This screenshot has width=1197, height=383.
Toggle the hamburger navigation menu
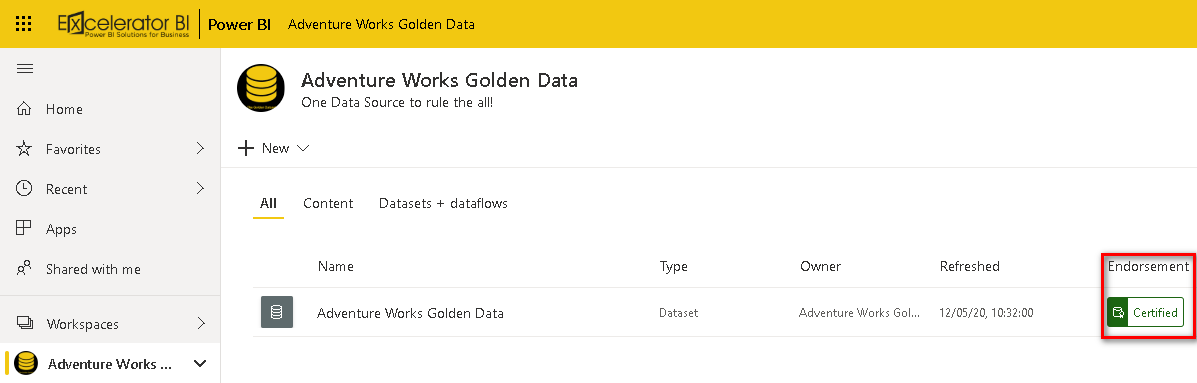pyautogui.click(x=25, y=69)
